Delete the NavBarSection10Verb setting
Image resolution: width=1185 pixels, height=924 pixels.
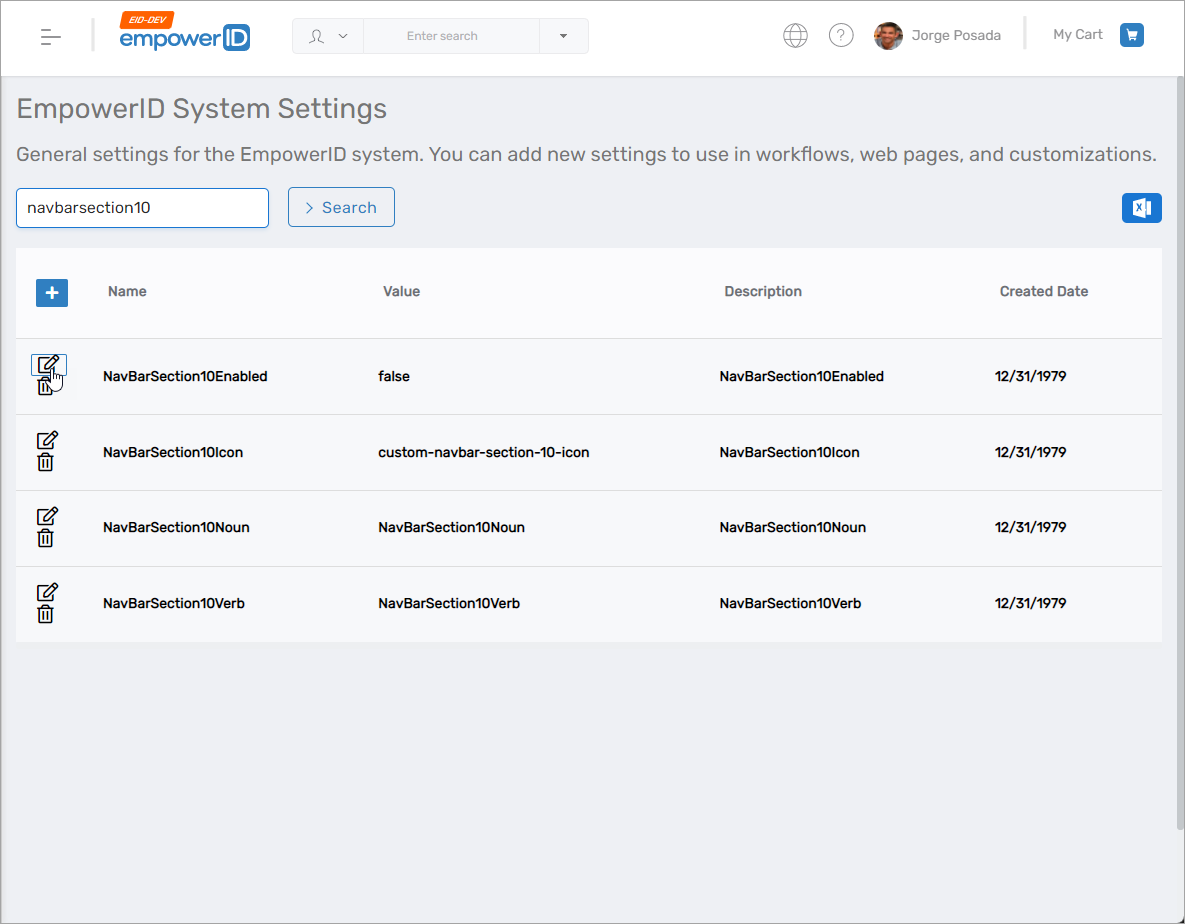46,614
